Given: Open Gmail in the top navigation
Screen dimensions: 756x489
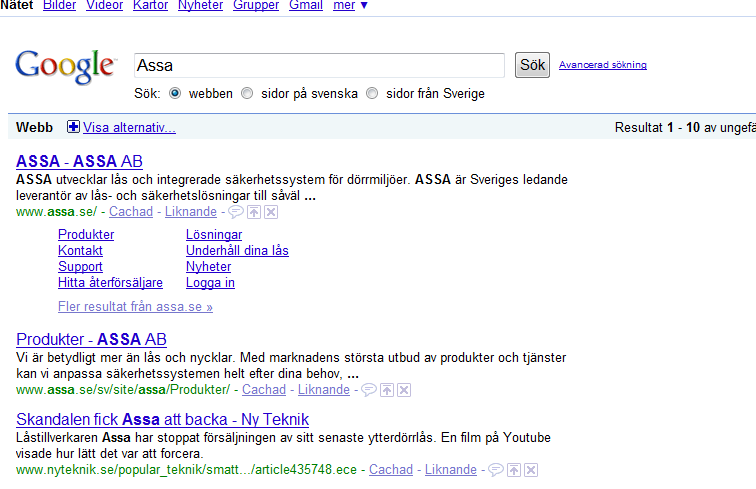Looking at the screenshot, I should click(x=306, y=5).
